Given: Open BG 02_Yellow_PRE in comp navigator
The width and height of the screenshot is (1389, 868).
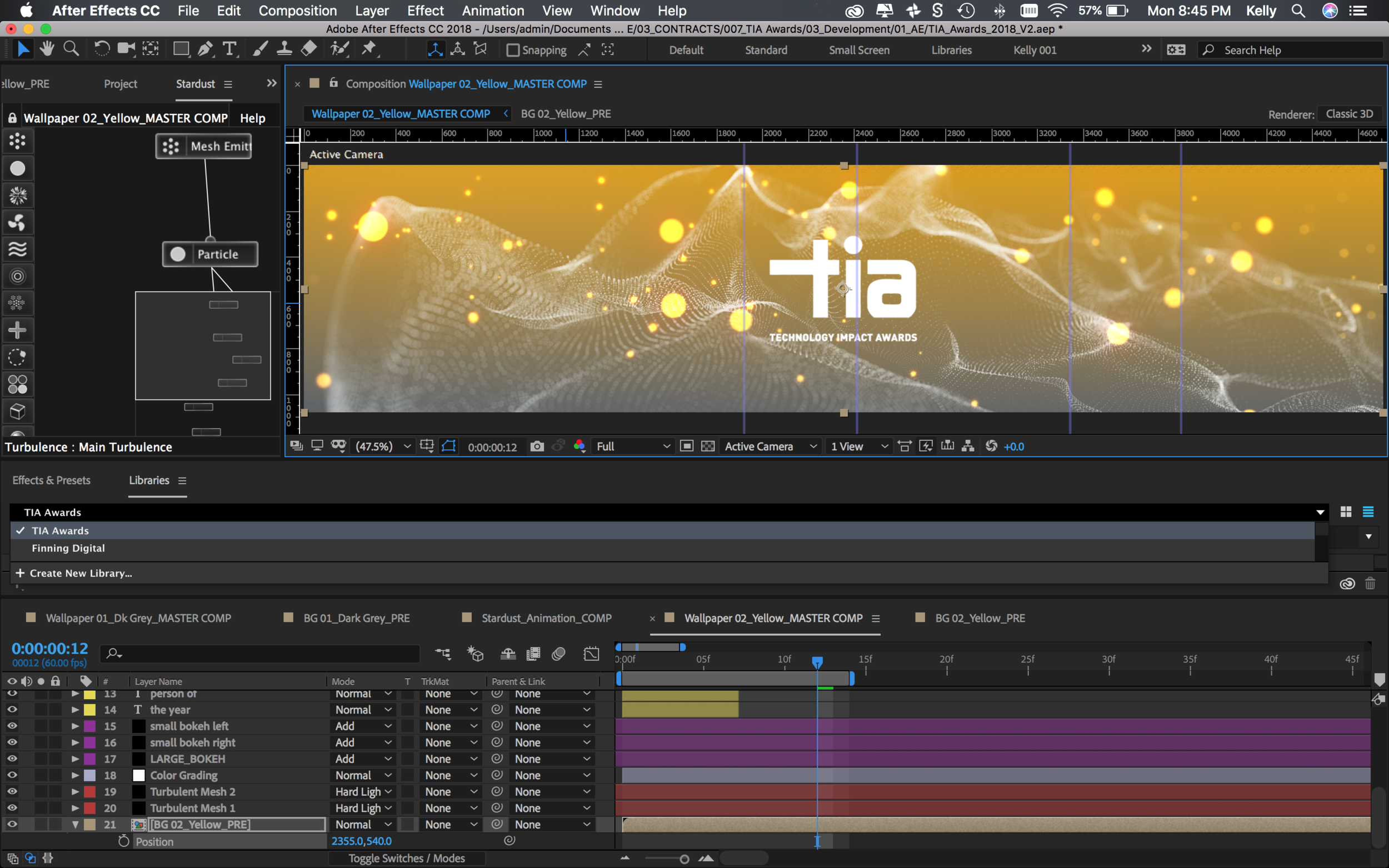Looking at the screenshot, I should point(566,114).
